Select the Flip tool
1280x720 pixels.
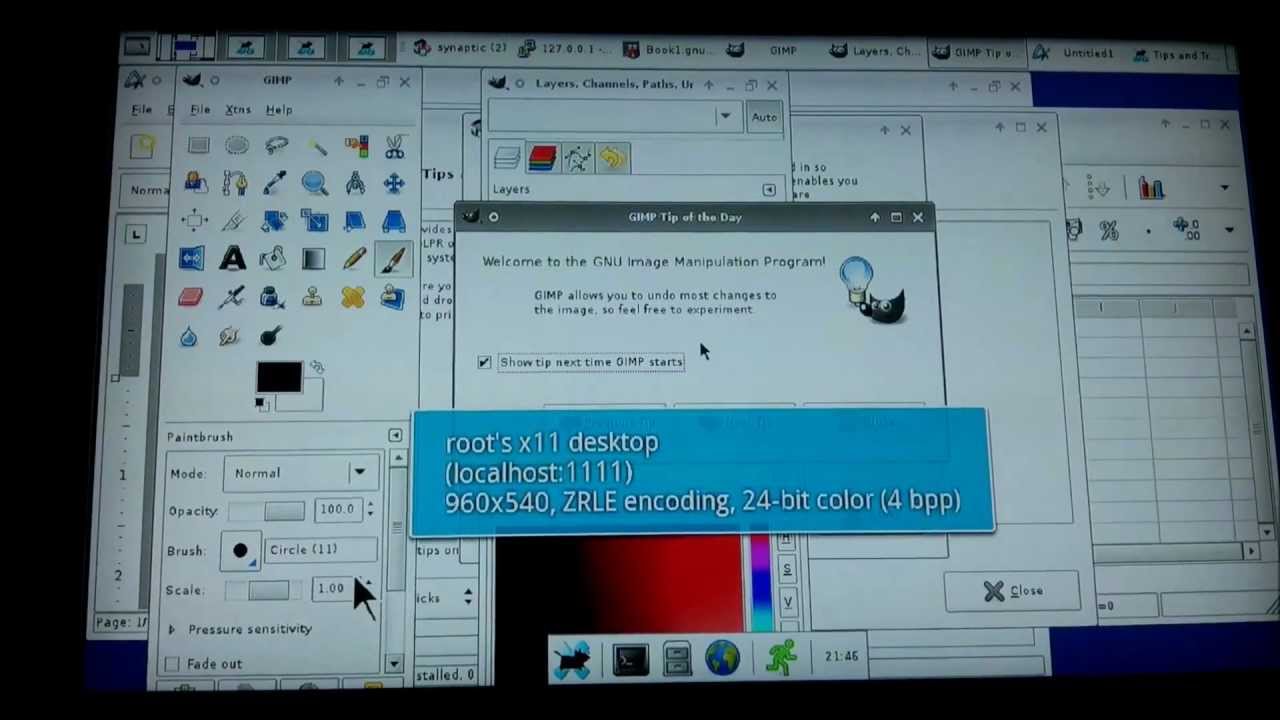click(x=193, y=258)
